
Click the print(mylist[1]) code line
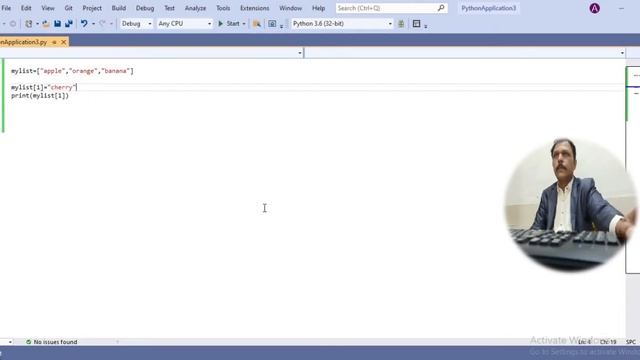[x=40, y=96]
